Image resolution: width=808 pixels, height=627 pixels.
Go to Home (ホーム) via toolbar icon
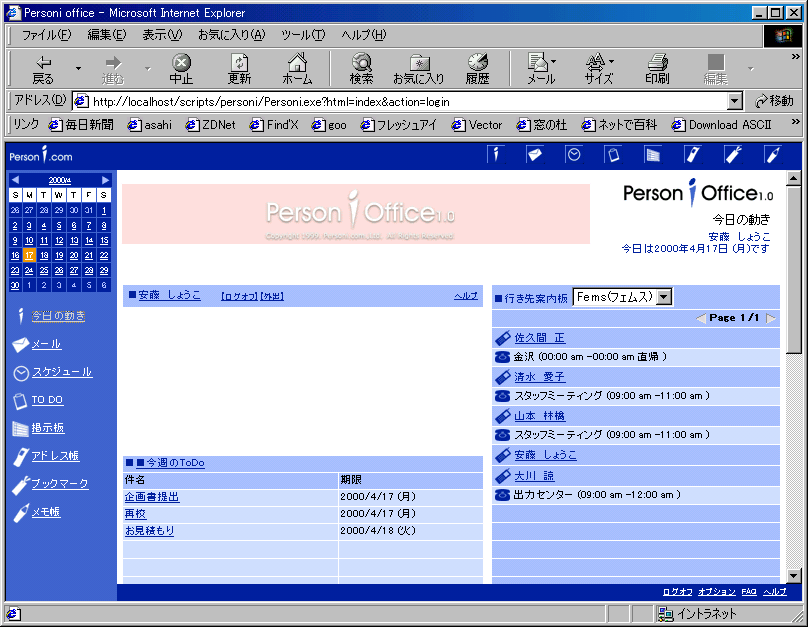click(x=297, y=70)
